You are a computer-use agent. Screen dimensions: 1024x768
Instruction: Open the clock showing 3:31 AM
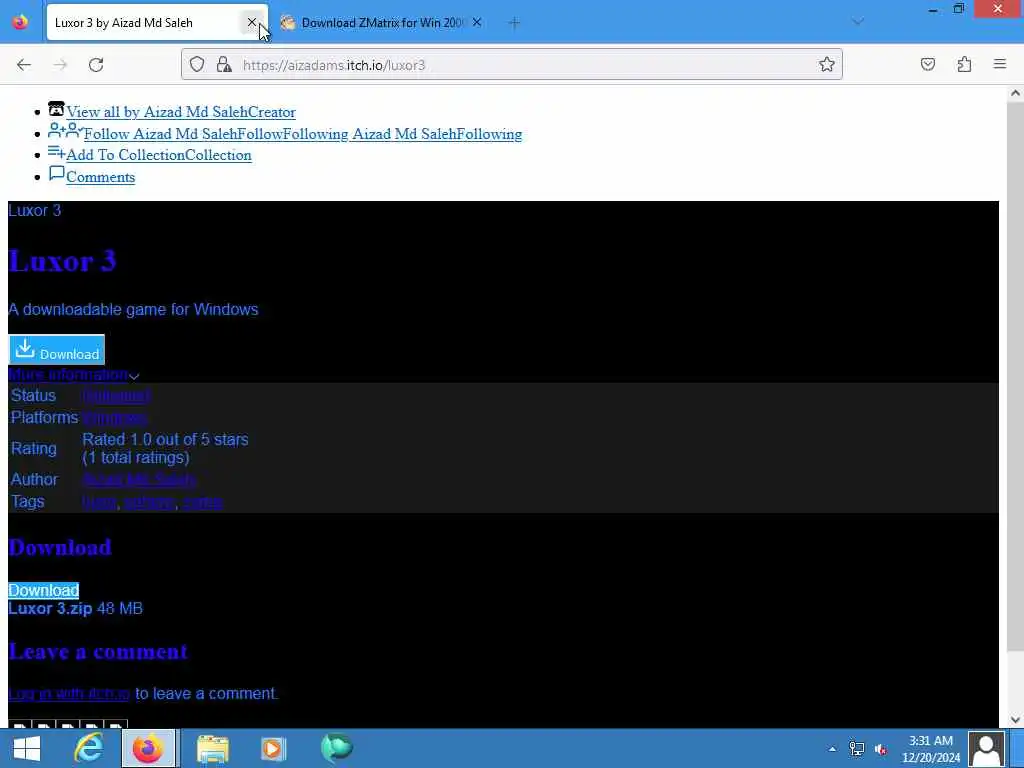[931, 749]
